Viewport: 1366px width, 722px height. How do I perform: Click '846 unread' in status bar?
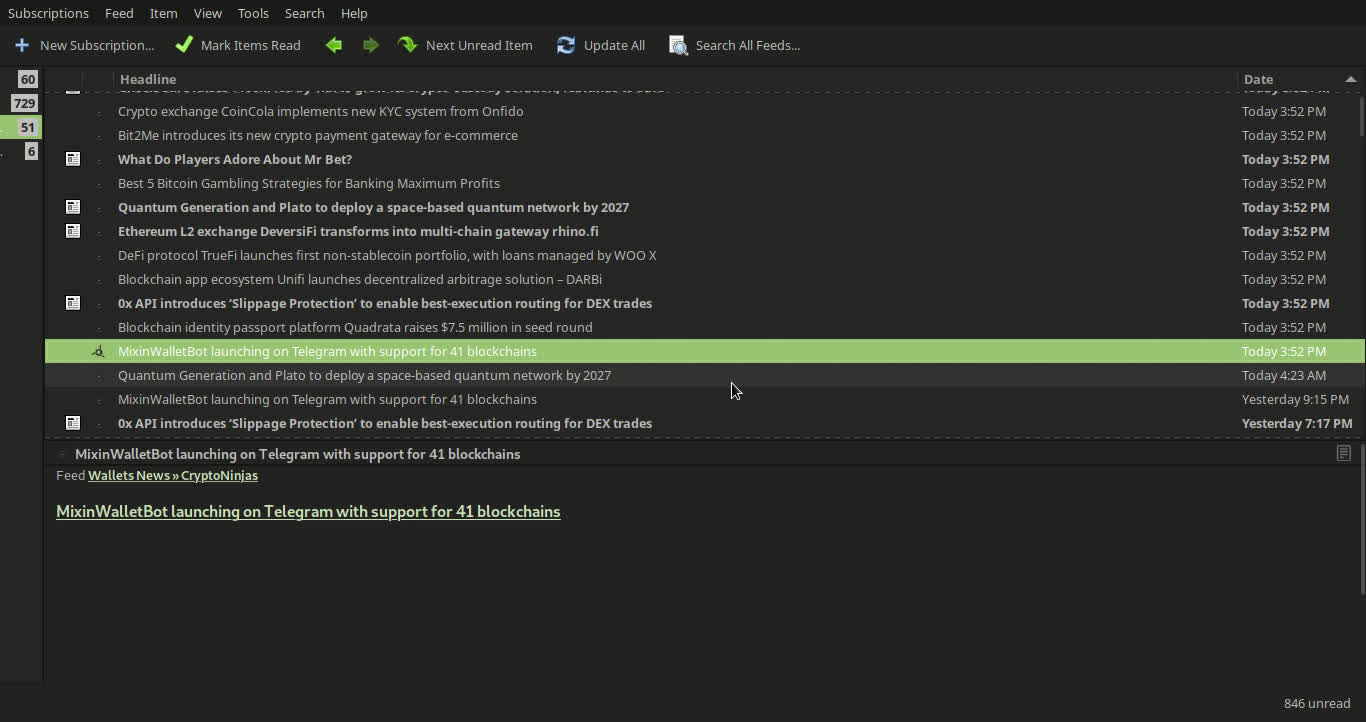(x=1317, y=703)
